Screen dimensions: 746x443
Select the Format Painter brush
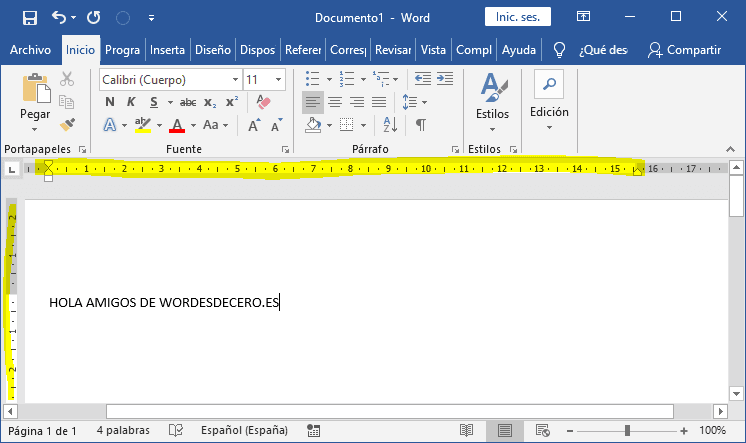67,125
